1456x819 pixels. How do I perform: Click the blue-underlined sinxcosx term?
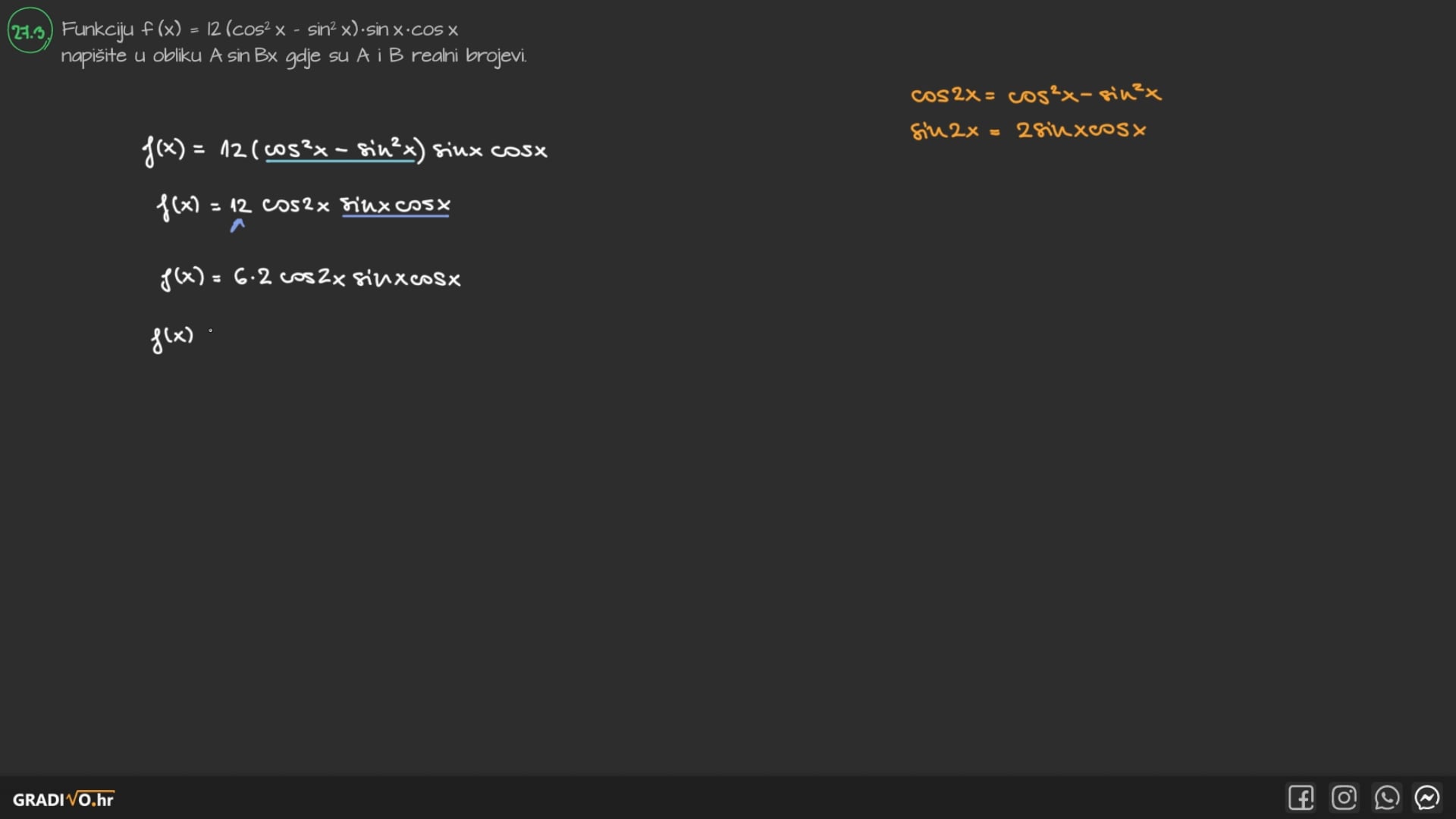coord(395,206)
